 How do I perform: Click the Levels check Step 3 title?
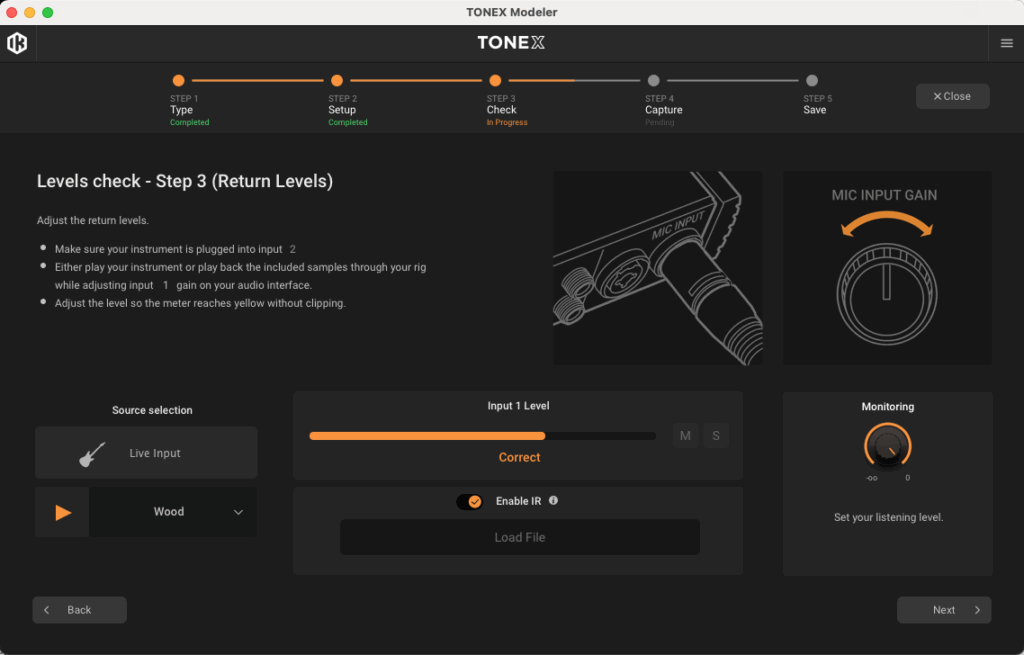(185, 181)
